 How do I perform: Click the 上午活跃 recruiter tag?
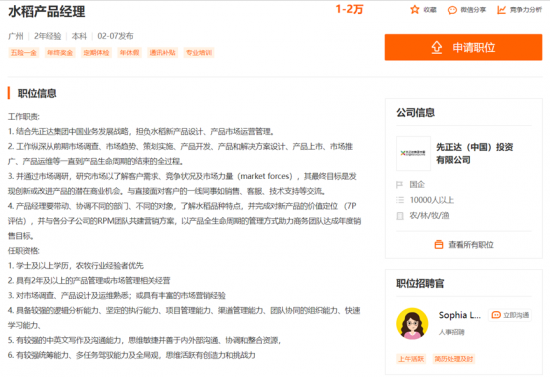tap(411, 359)
